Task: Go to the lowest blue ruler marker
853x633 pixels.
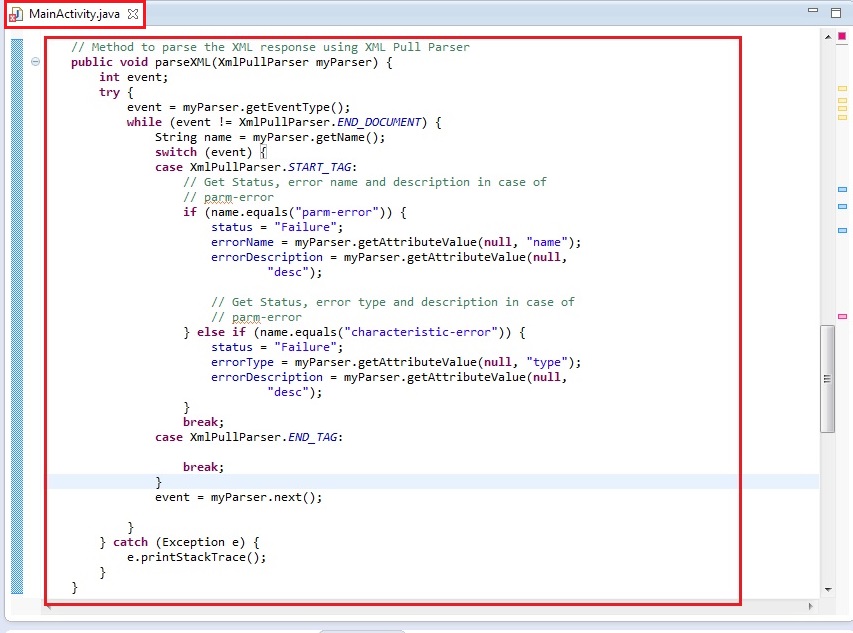Action: pos(842,230)
